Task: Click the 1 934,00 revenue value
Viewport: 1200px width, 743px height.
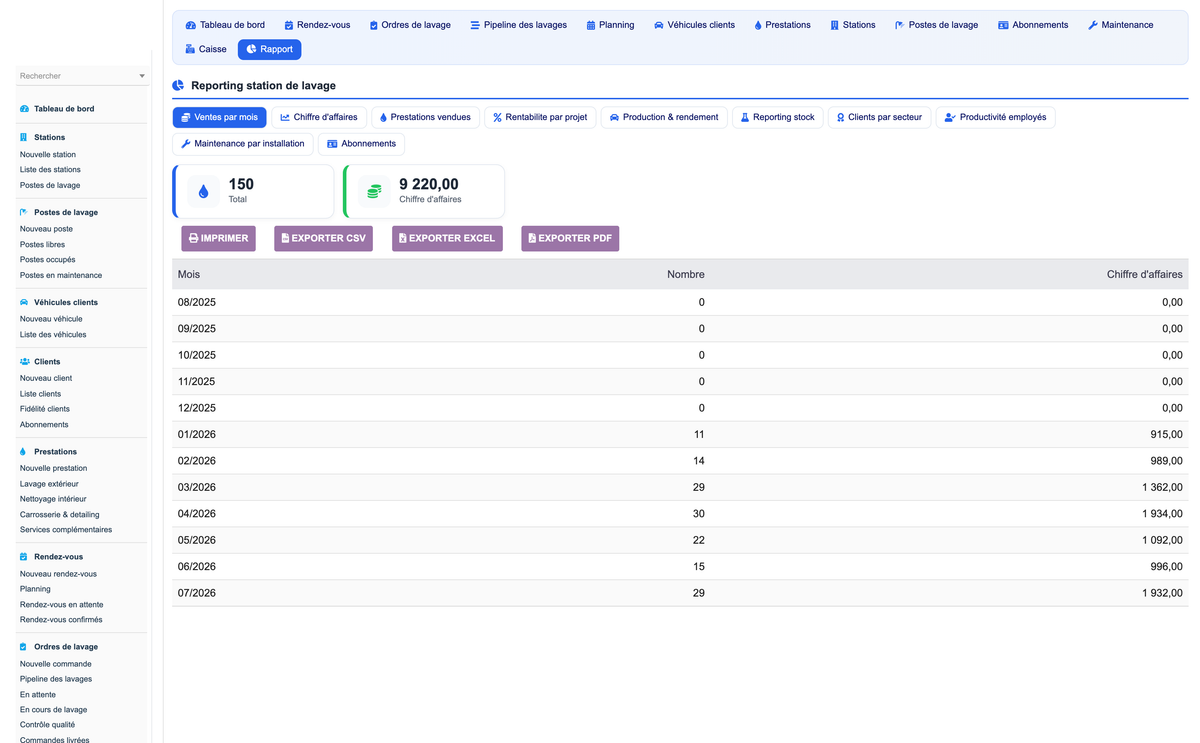Action: pyautogui.click(x=1162, y=513)
